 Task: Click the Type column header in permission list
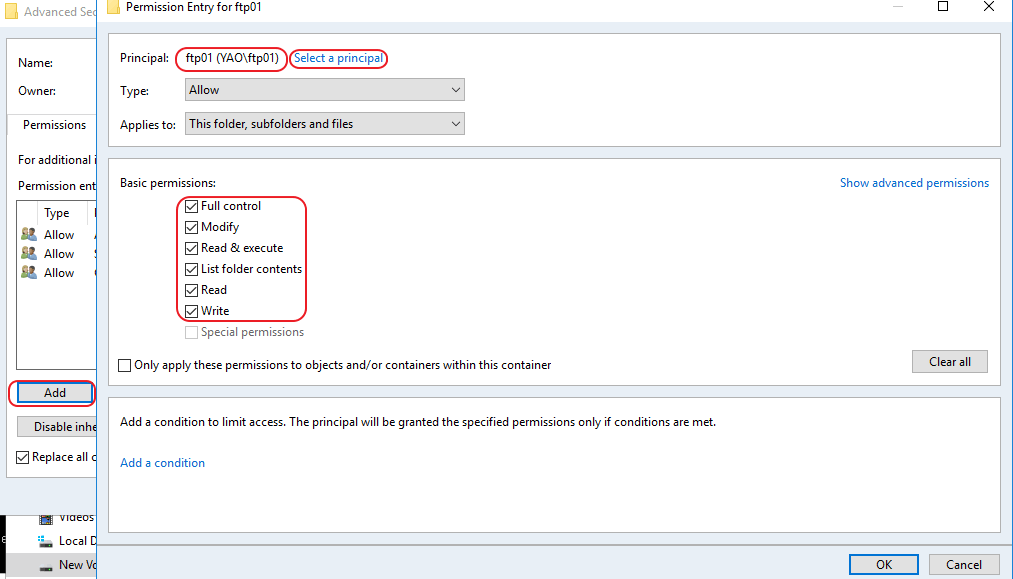point(56,213)
